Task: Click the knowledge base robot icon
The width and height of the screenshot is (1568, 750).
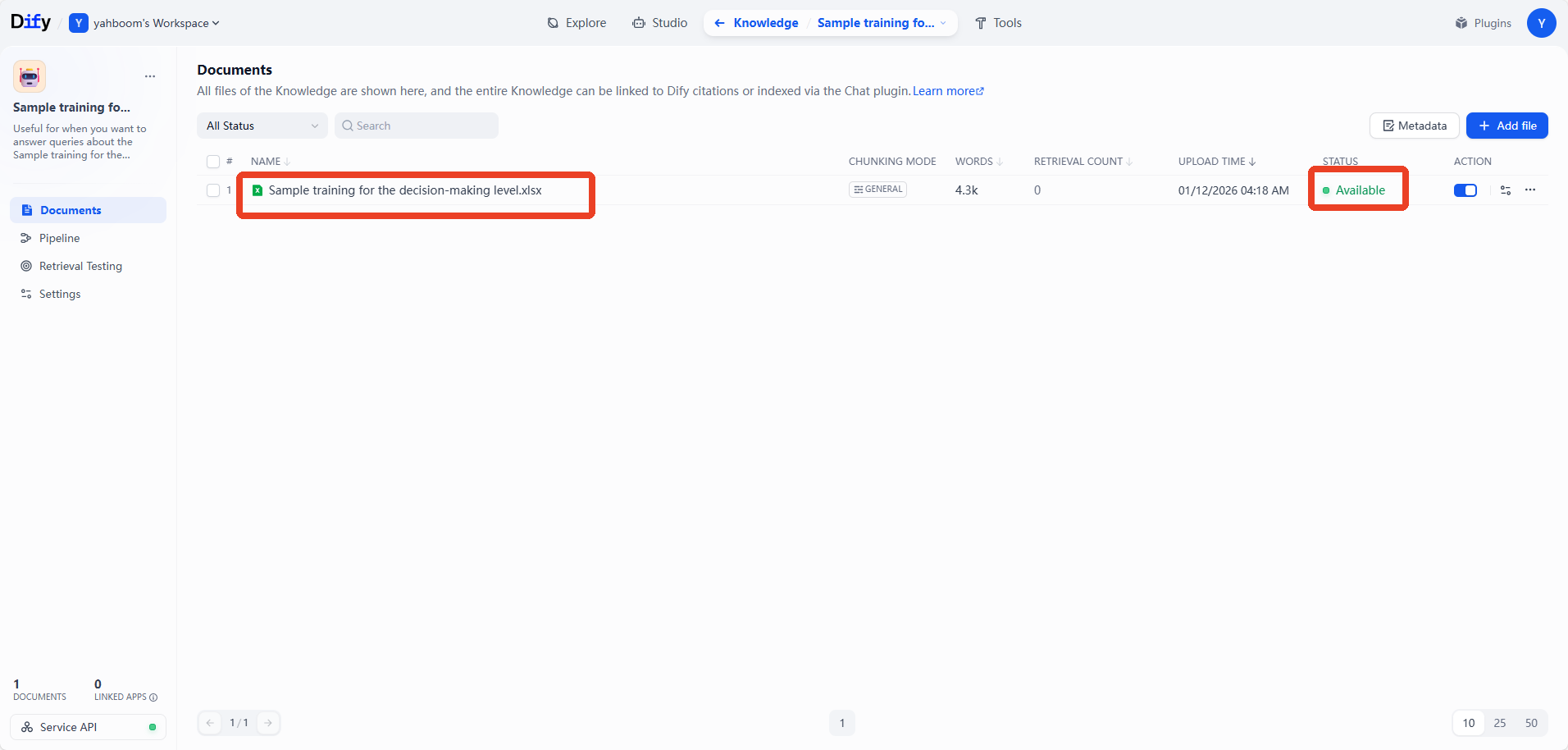Action: [30, 76]
